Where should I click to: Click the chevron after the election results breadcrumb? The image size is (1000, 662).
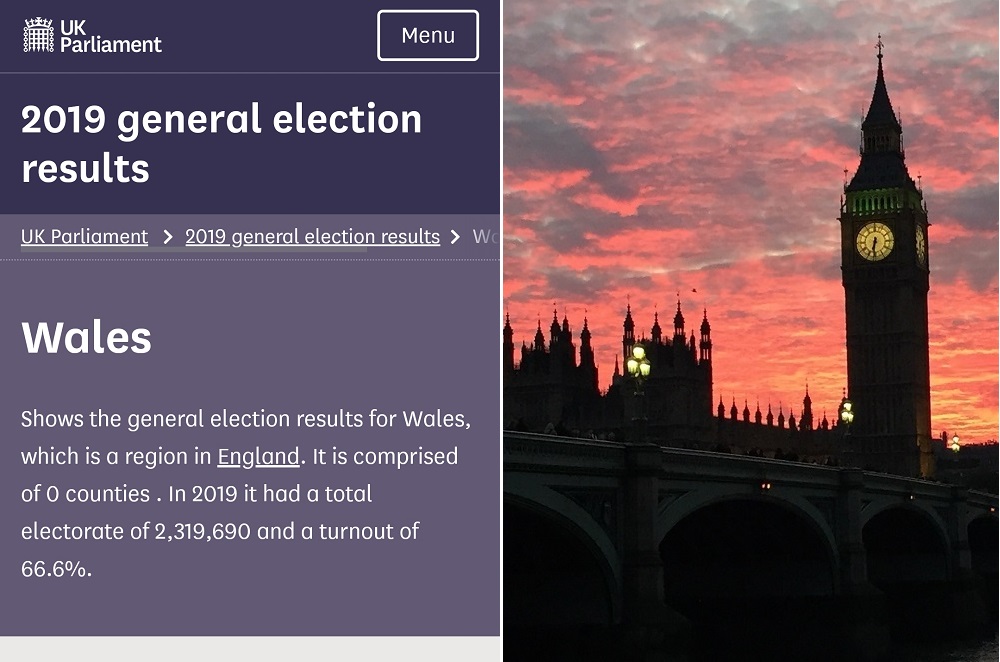point(455,237)
